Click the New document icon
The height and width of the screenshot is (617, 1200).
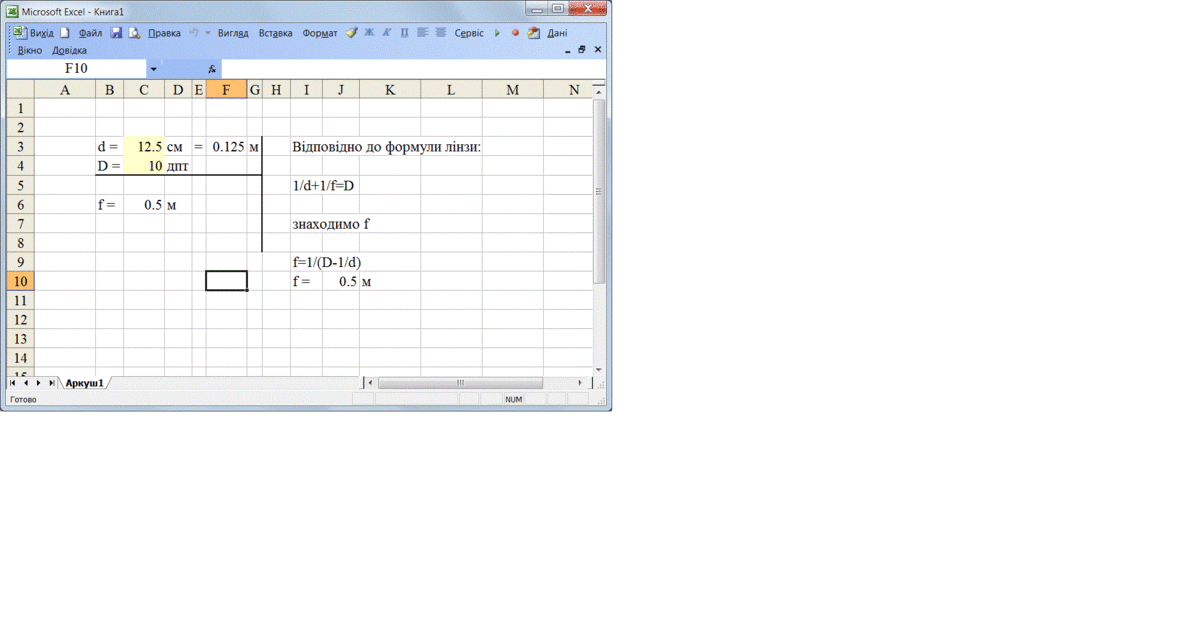[x=65, y=33]
